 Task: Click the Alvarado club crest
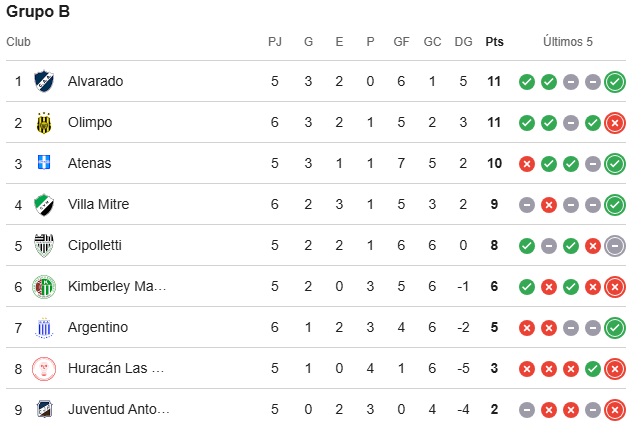[x=44, y=81]
